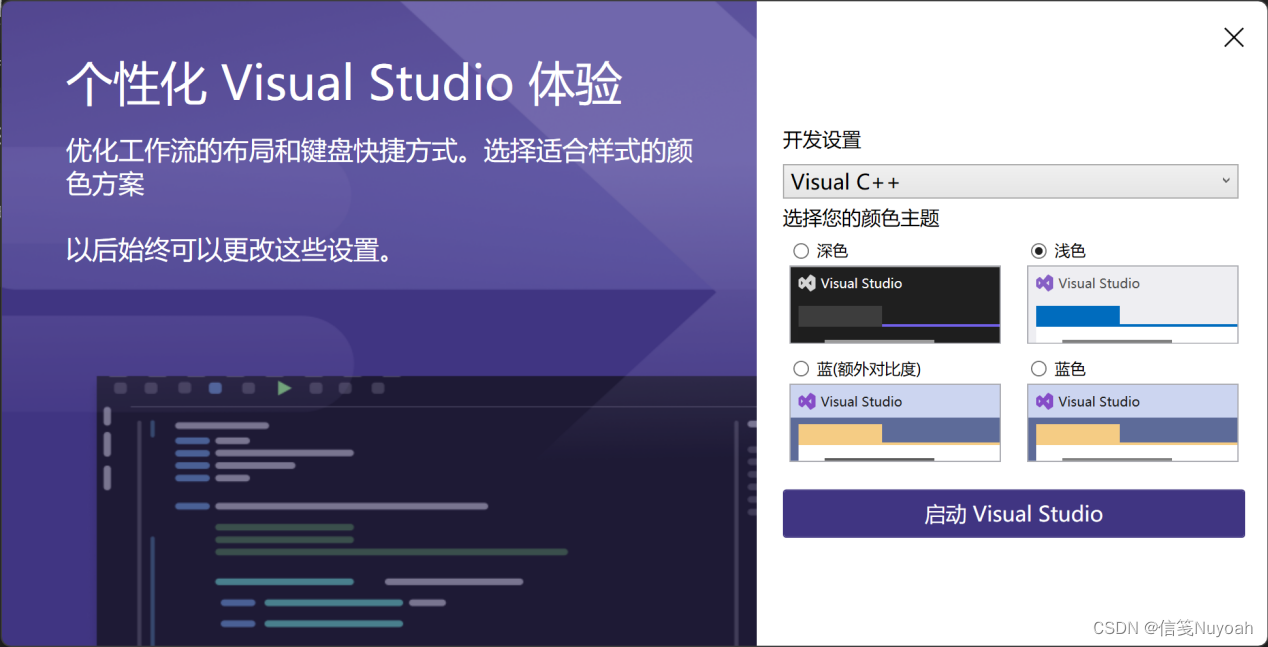The image size is (1268, 647).
Task: Click the blue extra contrast preview thumbnail
Action: (895, 423)
